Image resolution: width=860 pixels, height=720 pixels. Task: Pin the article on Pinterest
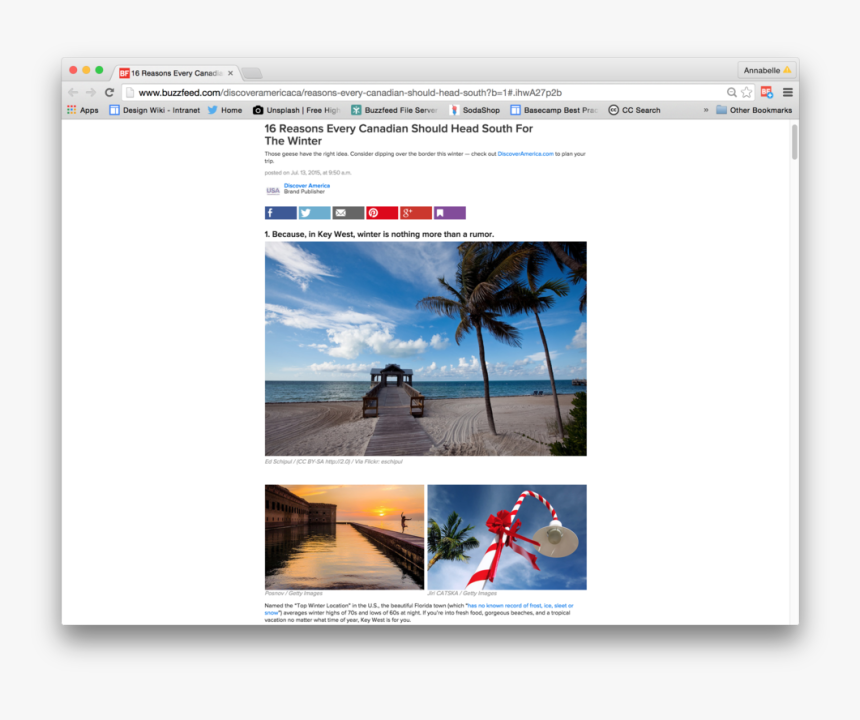pyautogui.click(x=382, y=213)
